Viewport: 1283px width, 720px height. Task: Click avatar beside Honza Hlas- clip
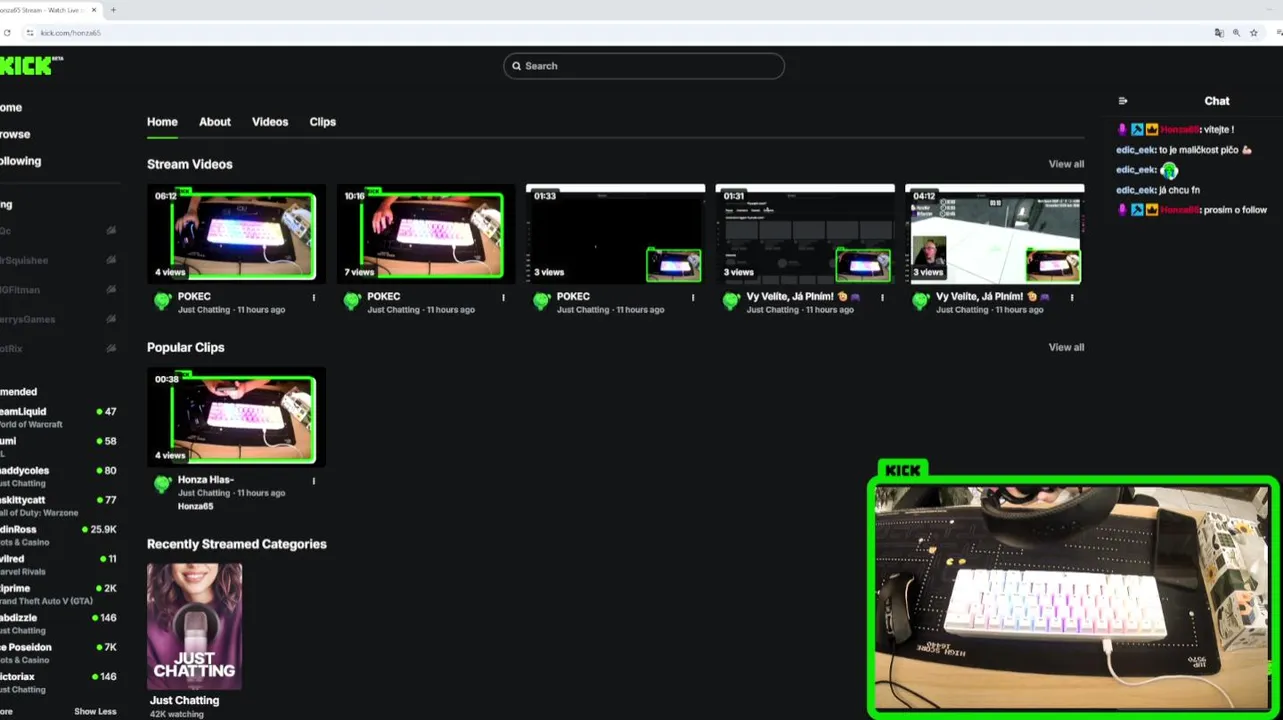click(x=162, y=485)
